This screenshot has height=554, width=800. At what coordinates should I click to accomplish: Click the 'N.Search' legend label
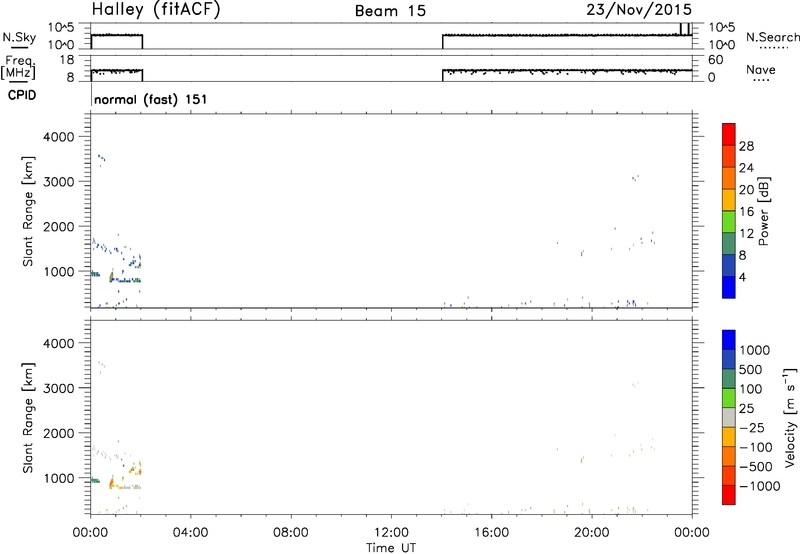[773, 37]
